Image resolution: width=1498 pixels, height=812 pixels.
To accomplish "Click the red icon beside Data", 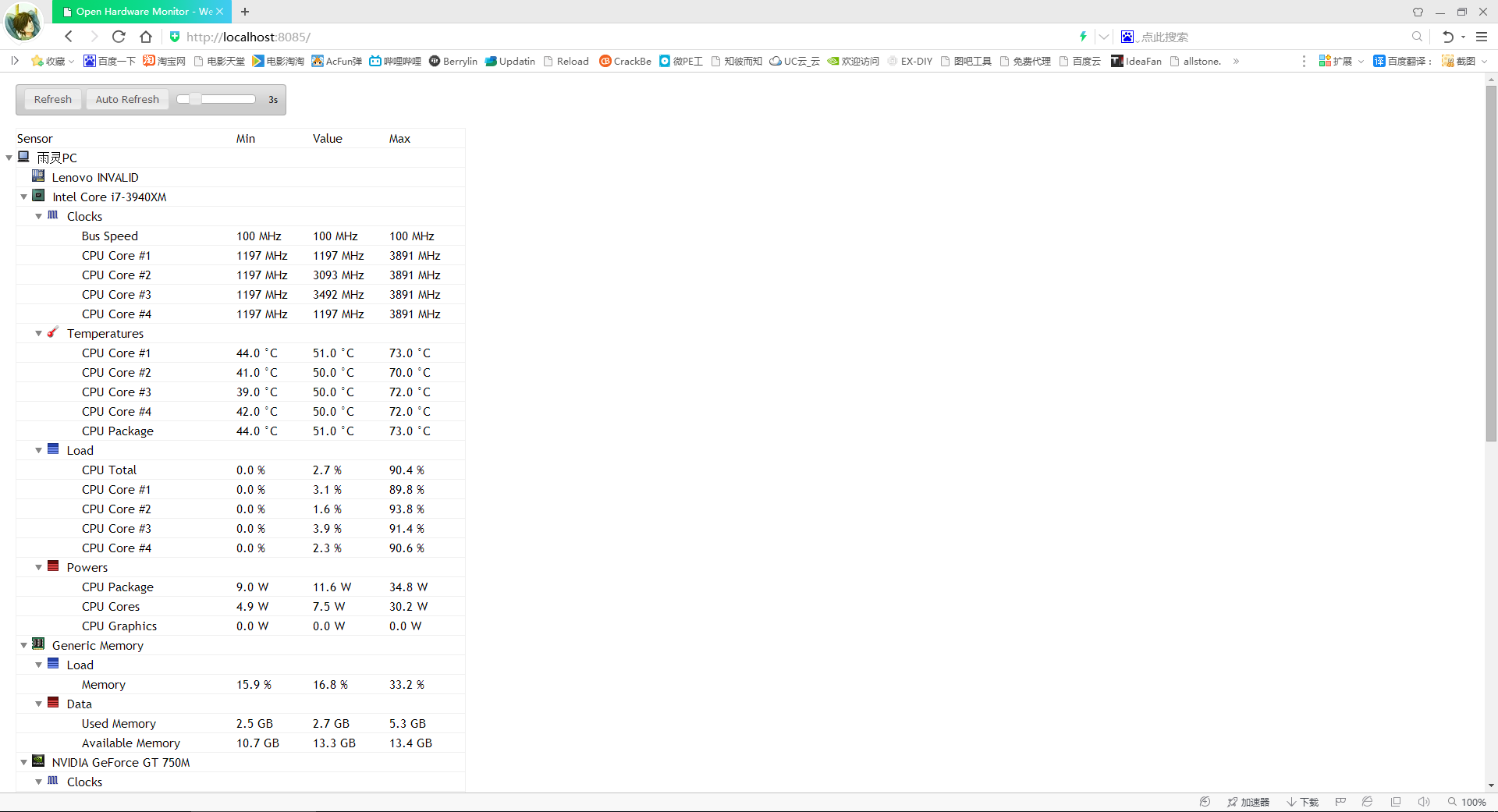I will 53,703.
